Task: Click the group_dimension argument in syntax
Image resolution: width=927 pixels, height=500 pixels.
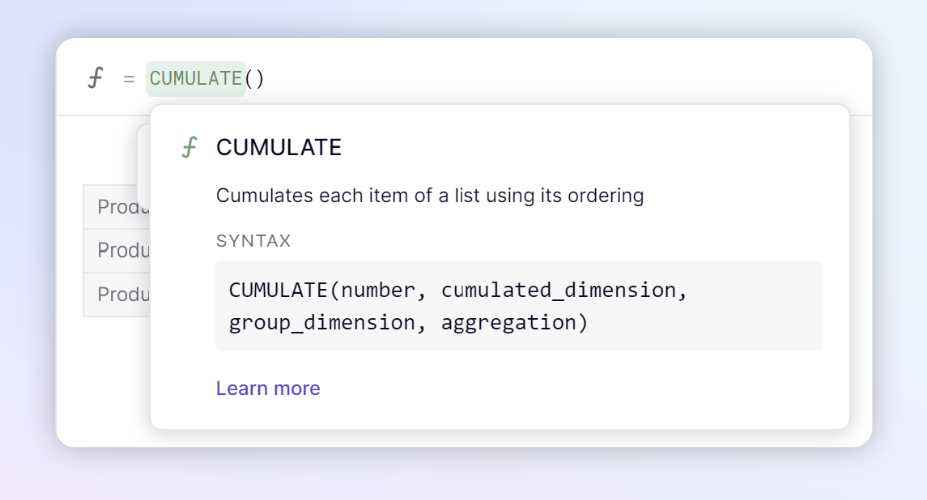Action: click(x=322, y=323)
